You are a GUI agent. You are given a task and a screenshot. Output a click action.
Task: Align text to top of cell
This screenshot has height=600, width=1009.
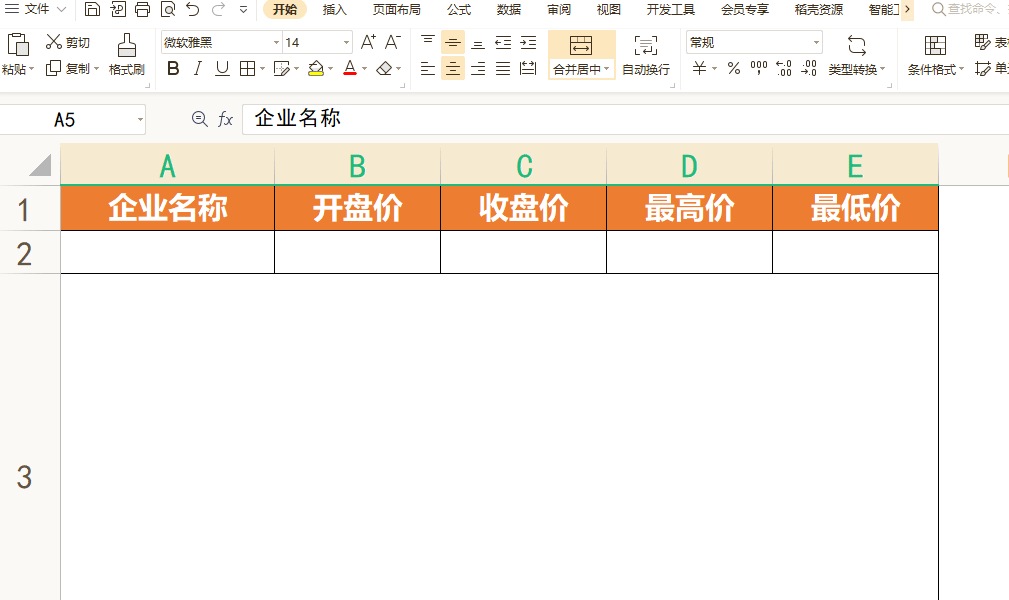tap(427, 42)
